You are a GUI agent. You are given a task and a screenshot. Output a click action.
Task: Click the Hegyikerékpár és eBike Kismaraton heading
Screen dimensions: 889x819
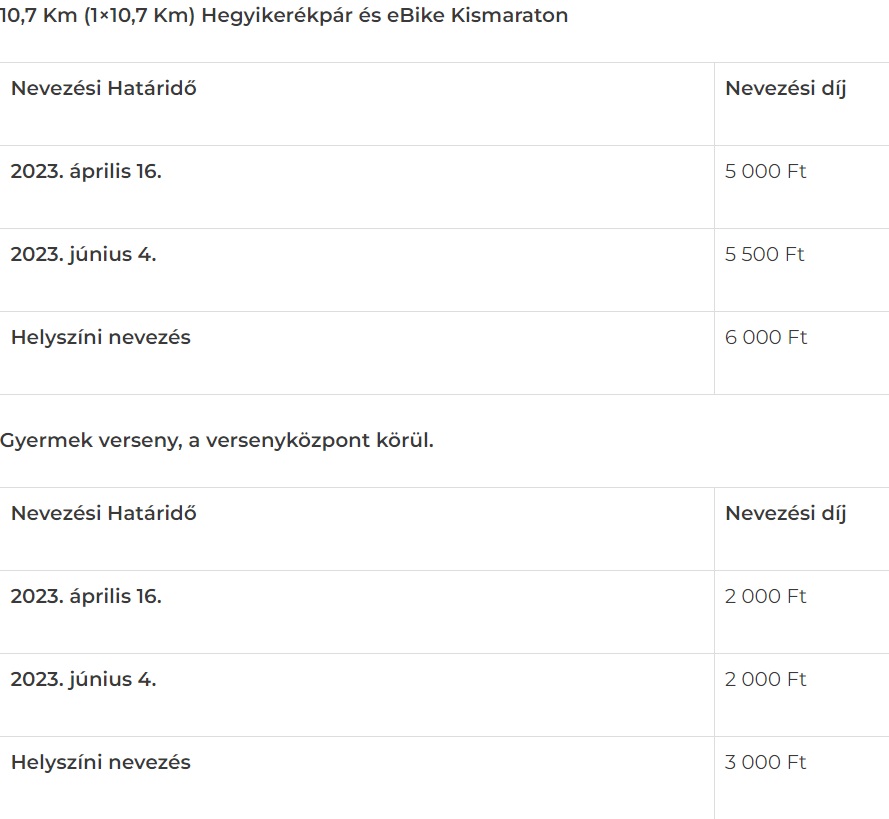283,15
